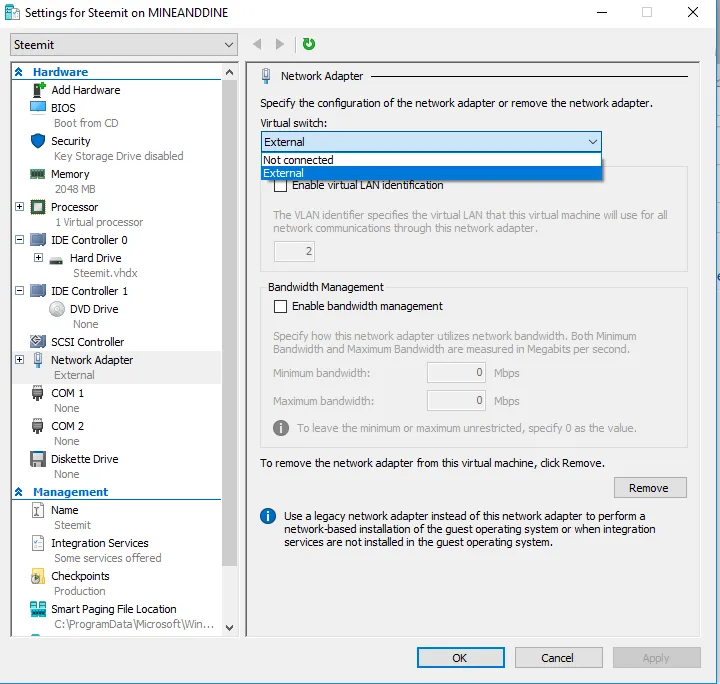Click the VLAN identifier input field
This screenshot has height=684, width=720.
pos(294,251)
